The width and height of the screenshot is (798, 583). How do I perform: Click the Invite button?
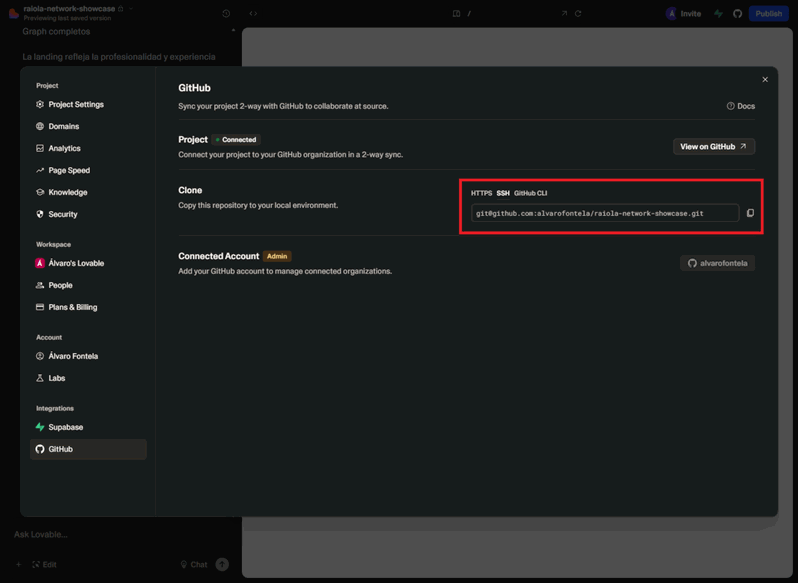[x=683, y=14]
